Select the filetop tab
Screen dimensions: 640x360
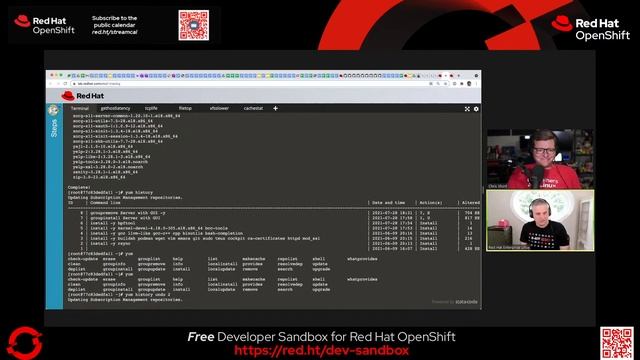click(x=185, y=108)
